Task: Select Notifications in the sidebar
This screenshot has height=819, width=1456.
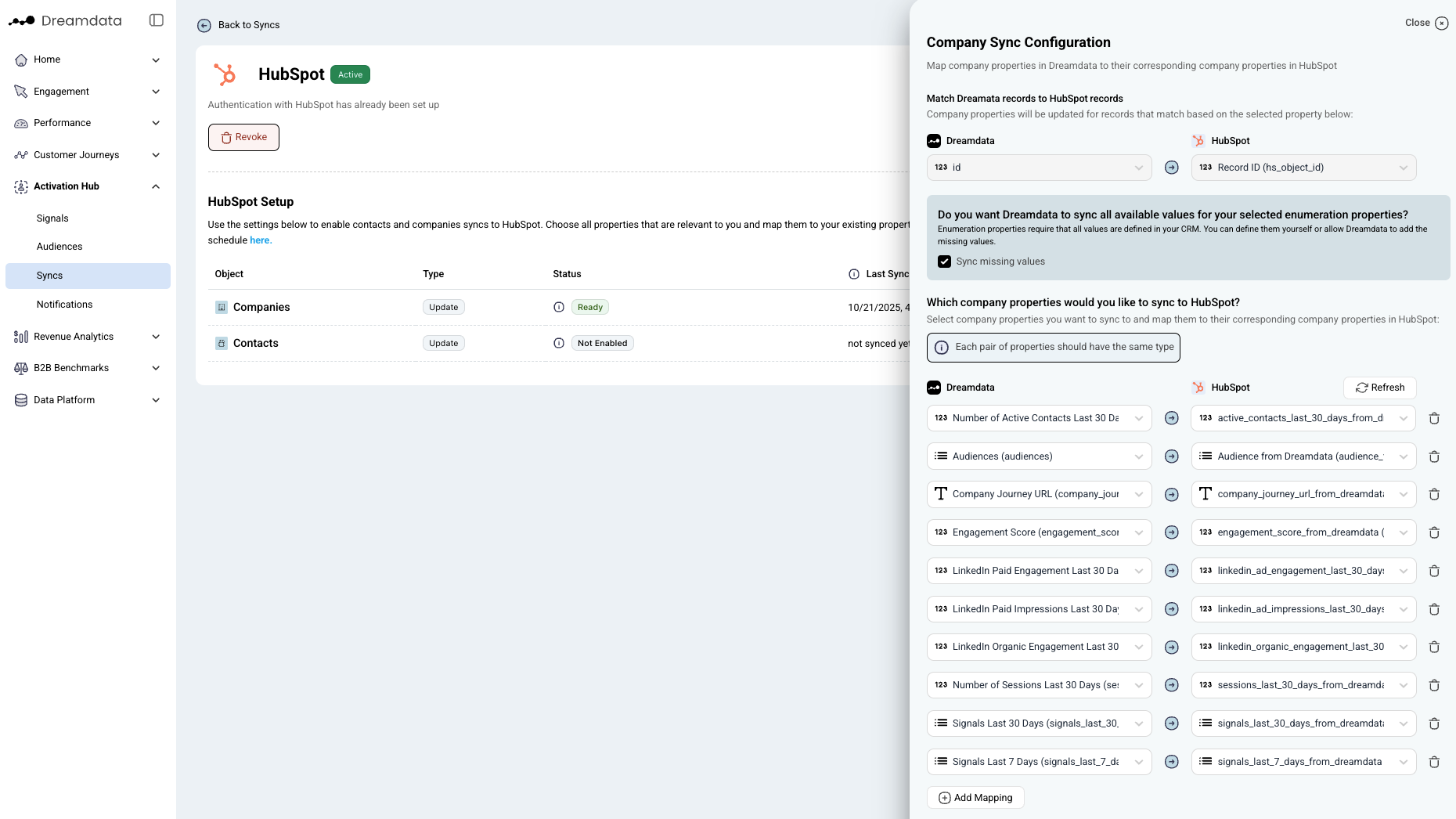Action: tap(65, 305)
